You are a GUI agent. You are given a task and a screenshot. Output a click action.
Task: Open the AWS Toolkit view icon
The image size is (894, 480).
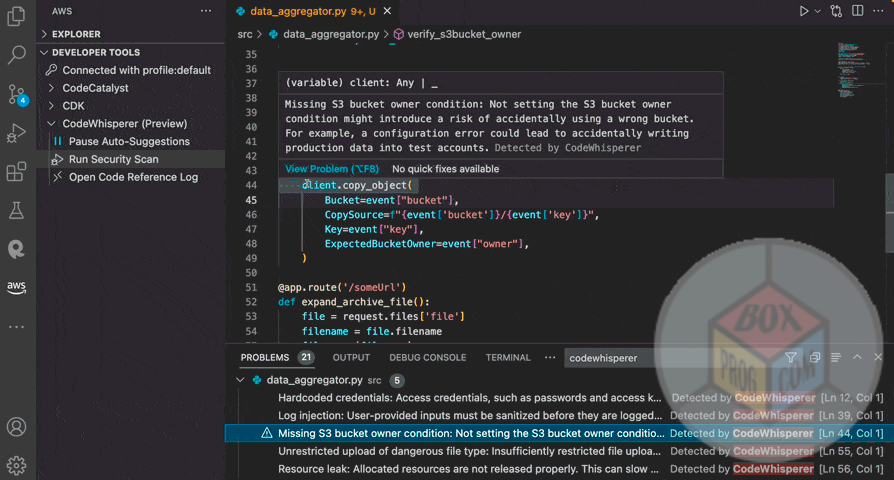(x=16, y=288)
